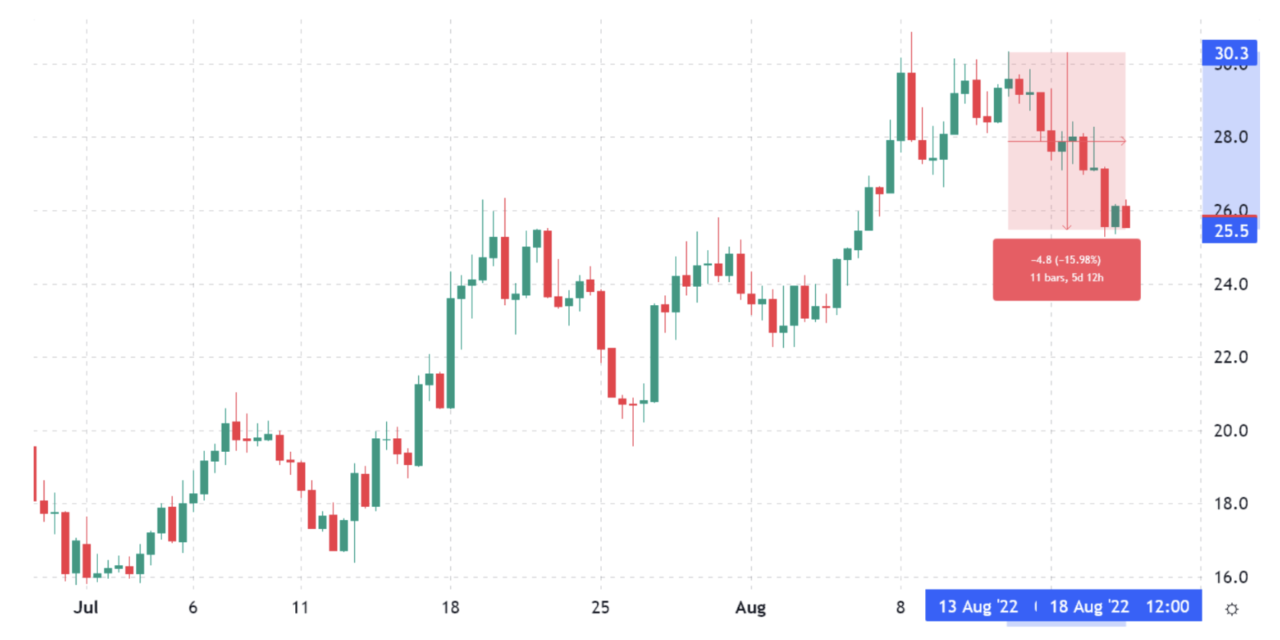Select the red measurement summary box
1280x640 pixels.
coord(1066,268)
